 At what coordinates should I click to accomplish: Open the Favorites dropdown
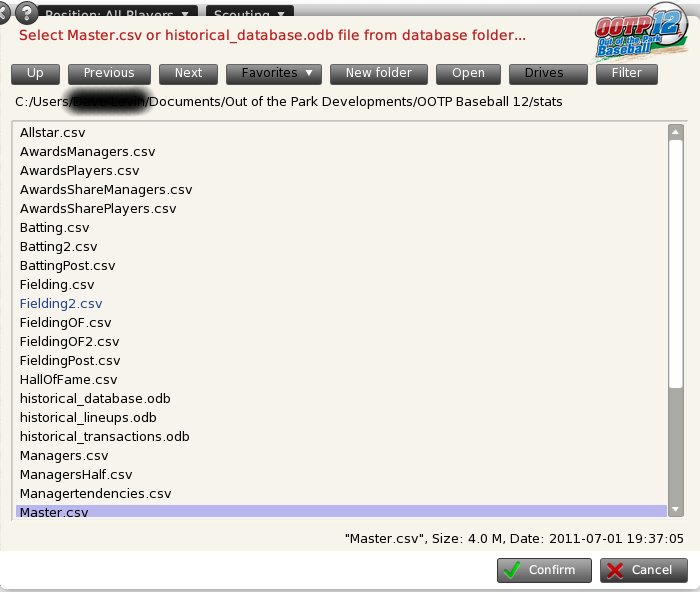[x=274, y=74]
